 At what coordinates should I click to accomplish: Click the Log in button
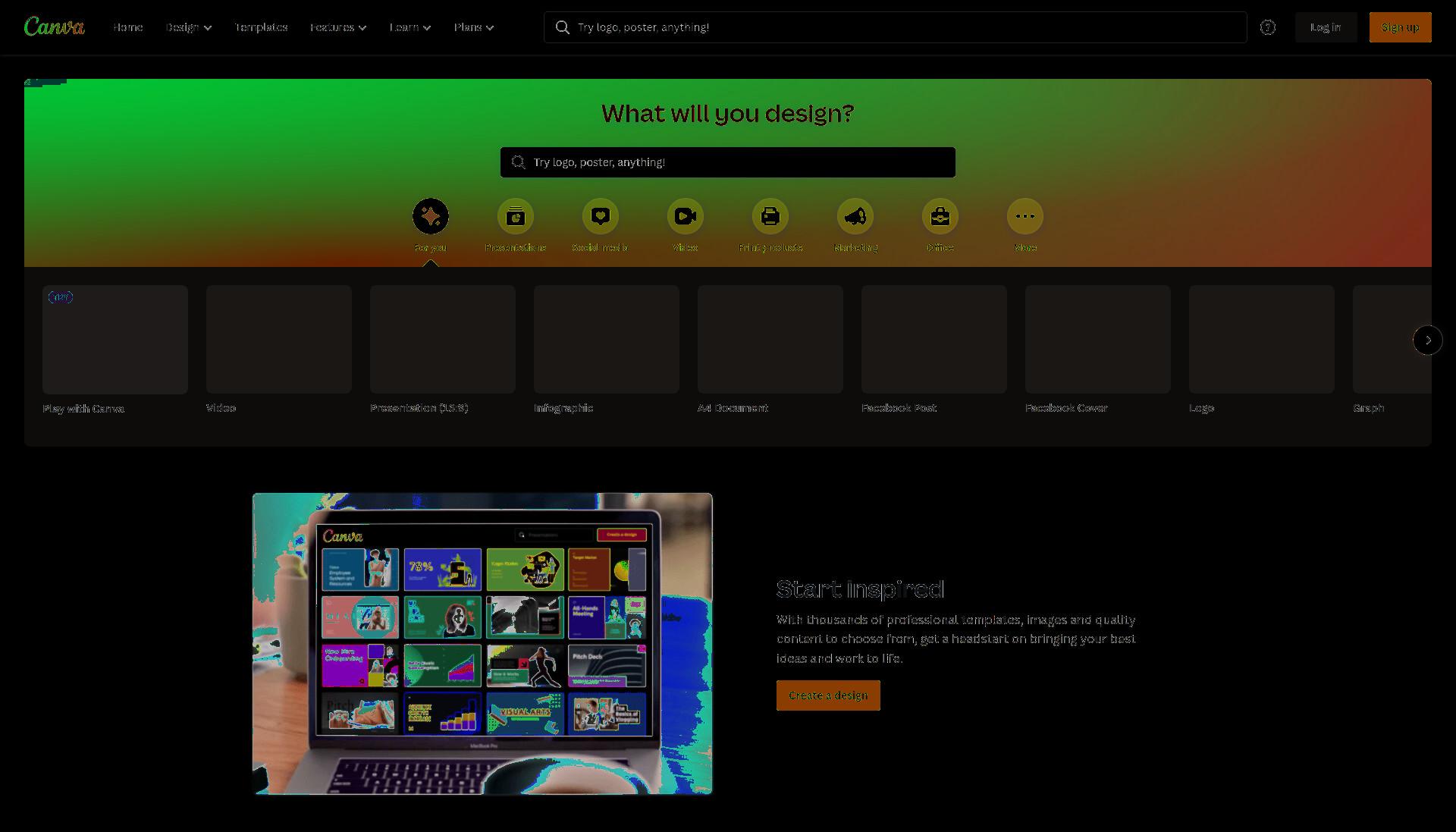tap(1325, 27)
